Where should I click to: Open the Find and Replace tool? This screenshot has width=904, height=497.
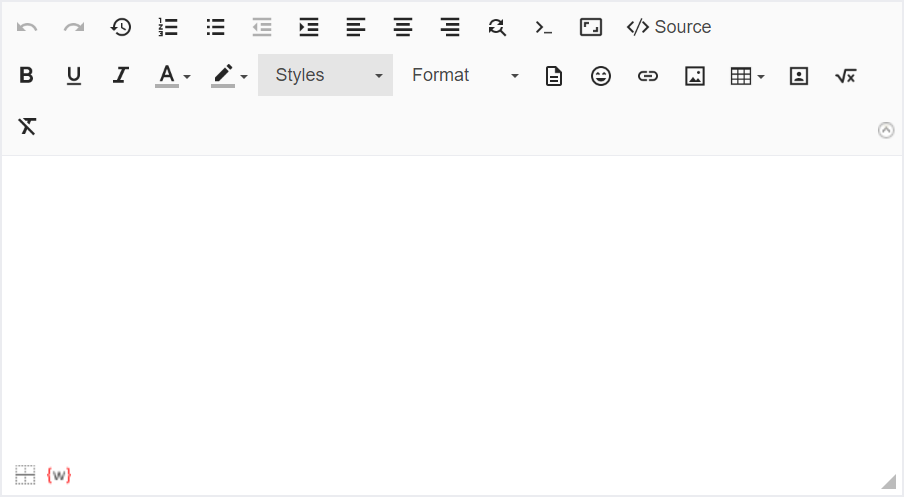497,27
